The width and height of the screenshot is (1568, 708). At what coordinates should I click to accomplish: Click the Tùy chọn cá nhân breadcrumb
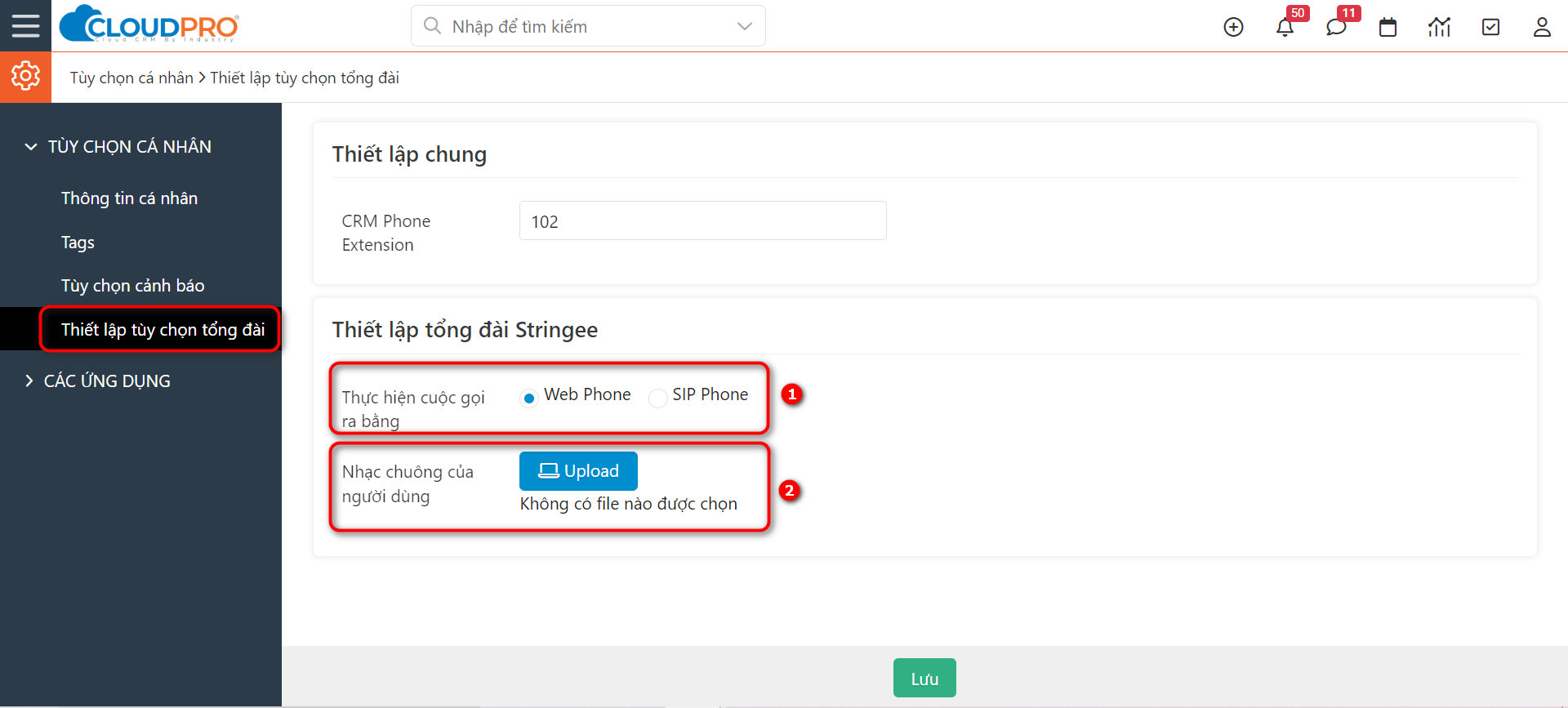pyautogui.click(x=131, y=78)
